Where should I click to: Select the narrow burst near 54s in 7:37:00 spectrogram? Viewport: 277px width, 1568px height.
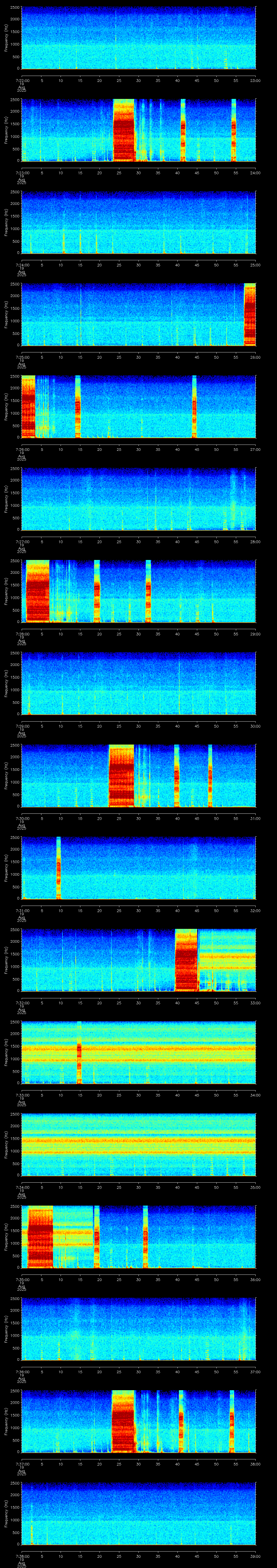tap(232, 1421)
